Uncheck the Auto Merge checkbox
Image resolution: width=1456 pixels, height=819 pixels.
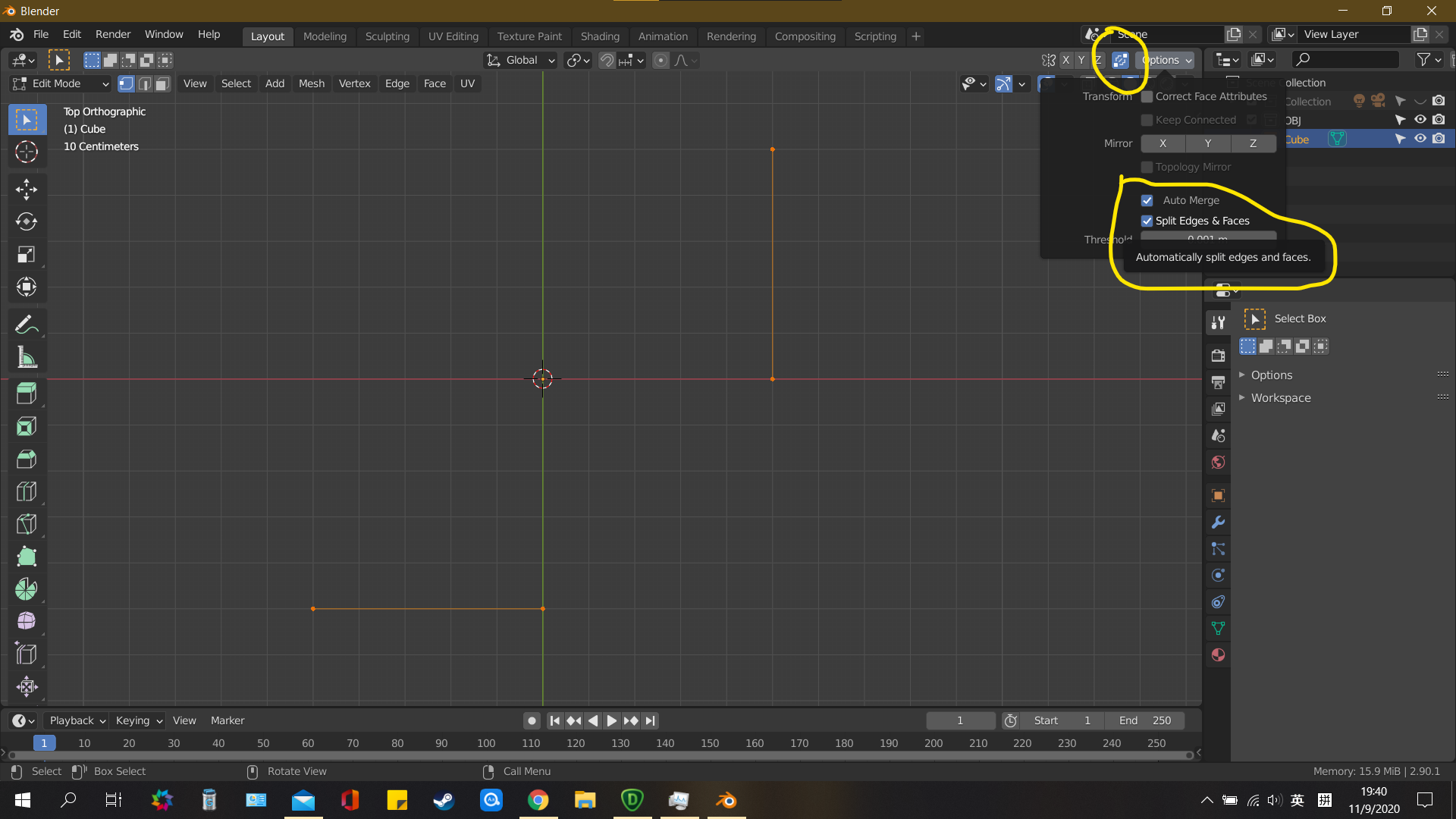point(1147,200)
